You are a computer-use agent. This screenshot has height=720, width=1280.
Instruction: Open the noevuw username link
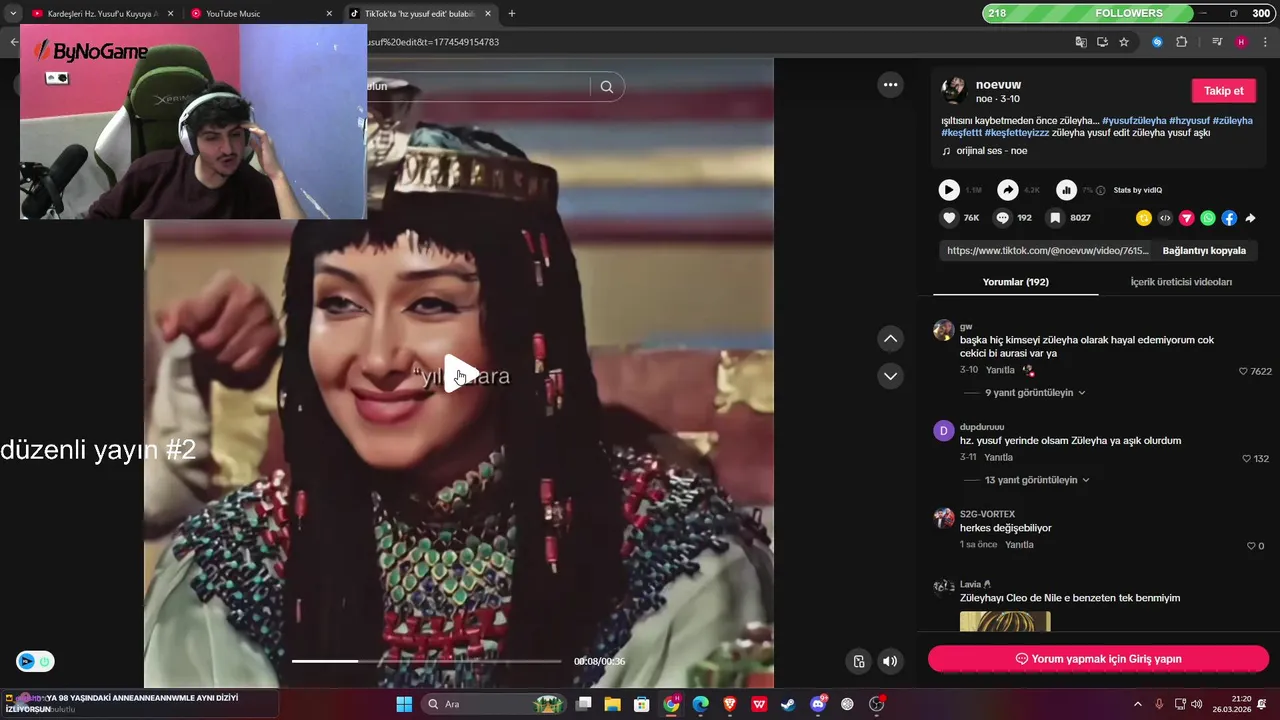tap(998, 85)
